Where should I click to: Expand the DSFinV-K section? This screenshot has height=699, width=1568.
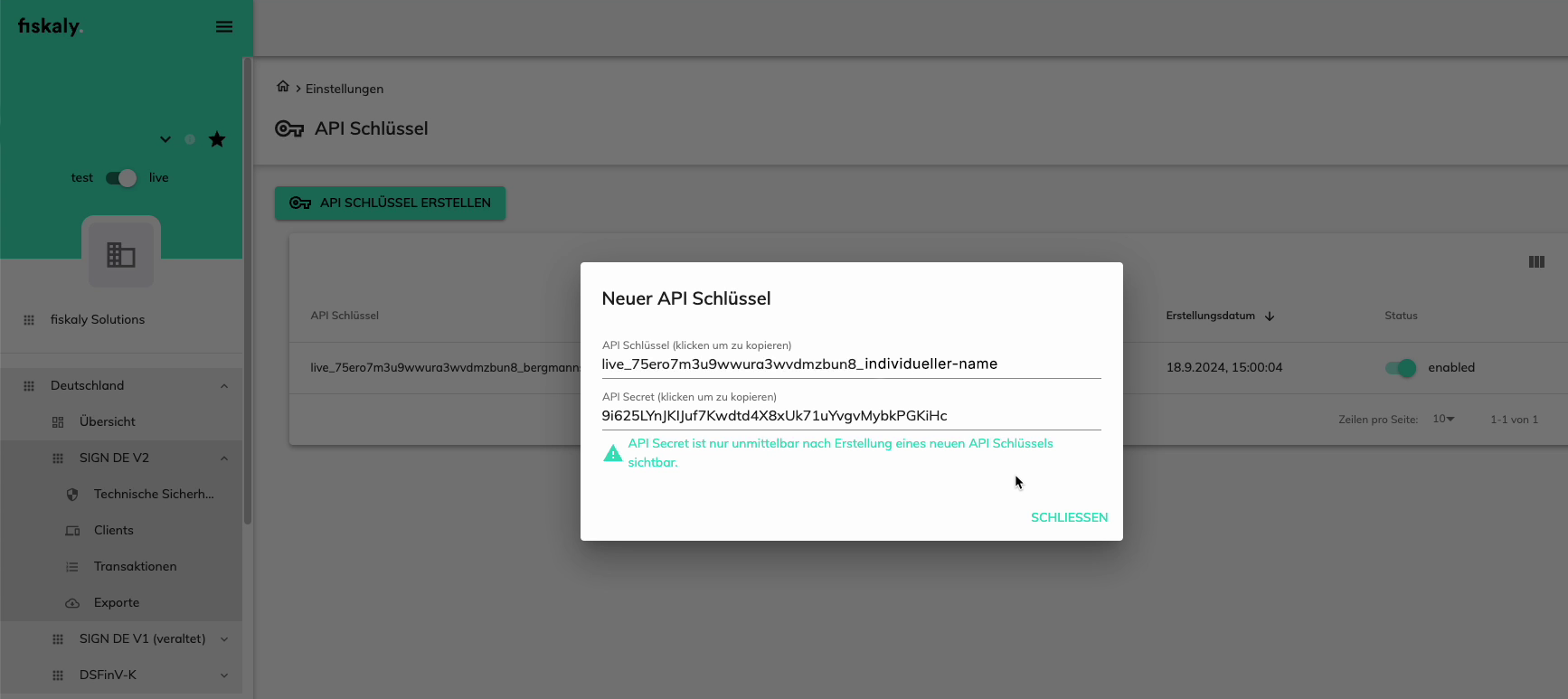[224, 675]
